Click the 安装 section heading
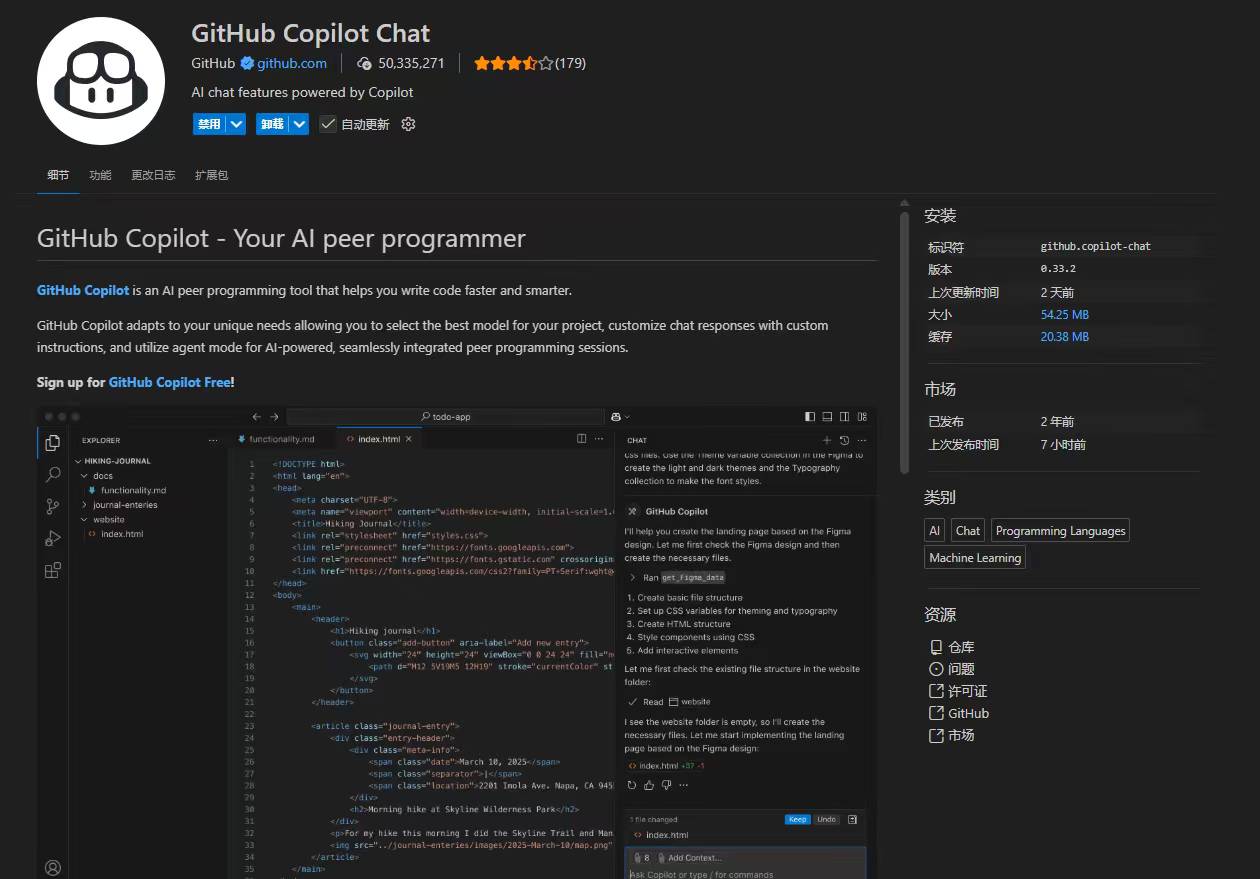The width and height of the screenshot is (1260, 879). [x=940, y=216]
